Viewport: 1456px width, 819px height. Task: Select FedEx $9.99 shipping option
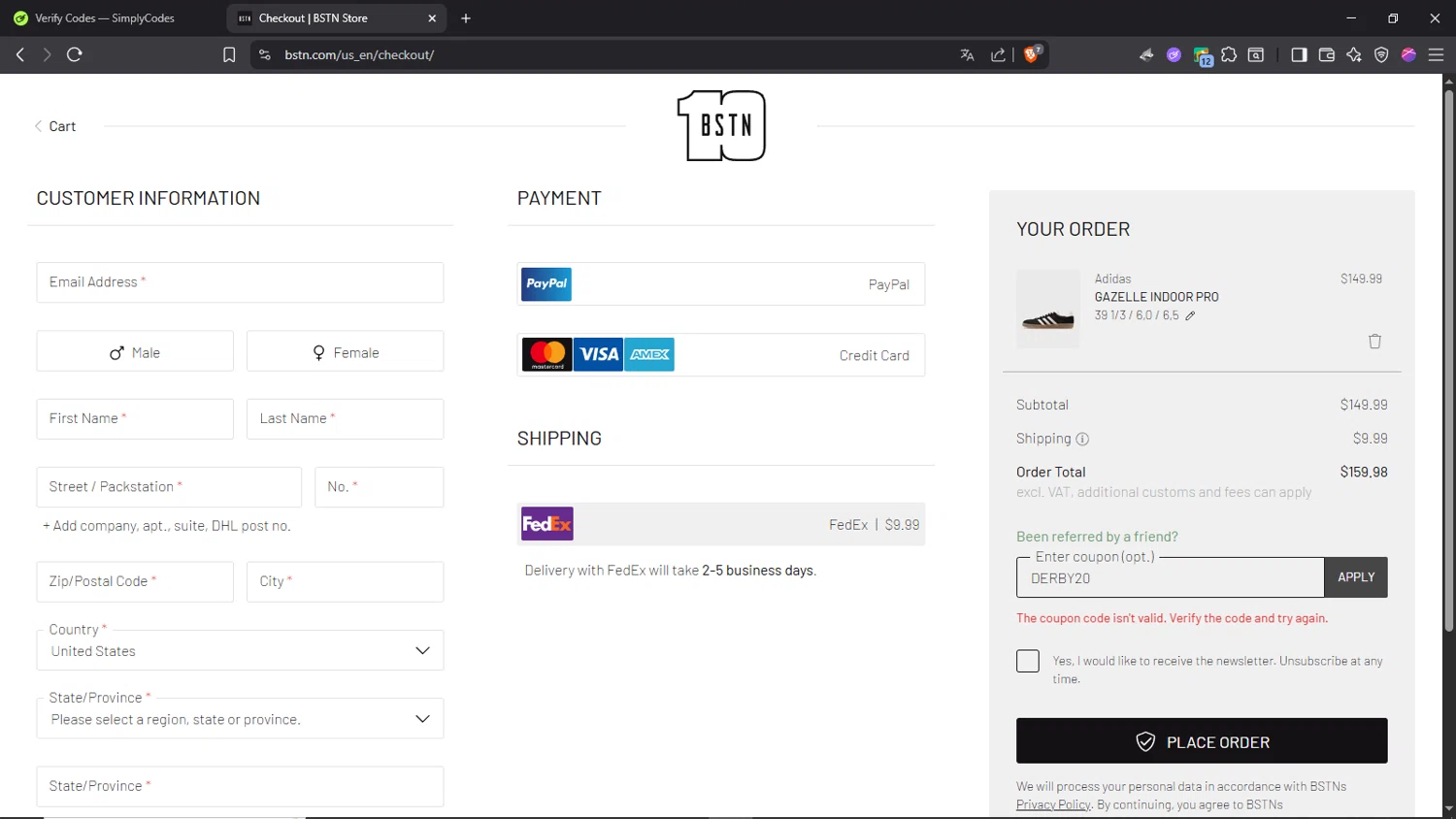click(721, 524)
